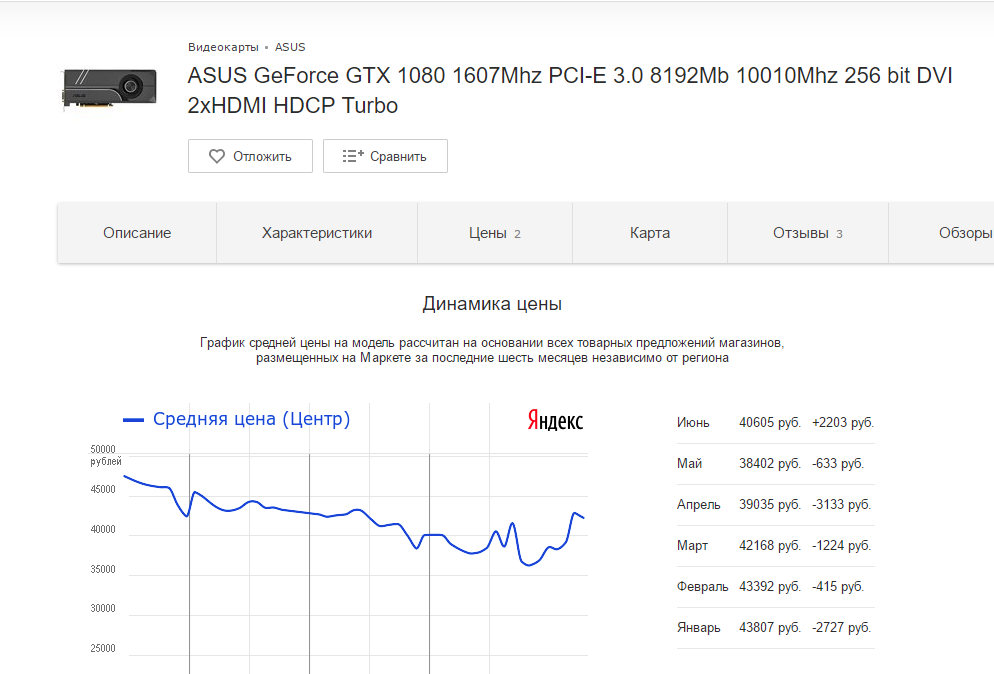Screen dimensions: 994x674
Task: Click the -415 руб. change value
Action: (x=837, y=587)
